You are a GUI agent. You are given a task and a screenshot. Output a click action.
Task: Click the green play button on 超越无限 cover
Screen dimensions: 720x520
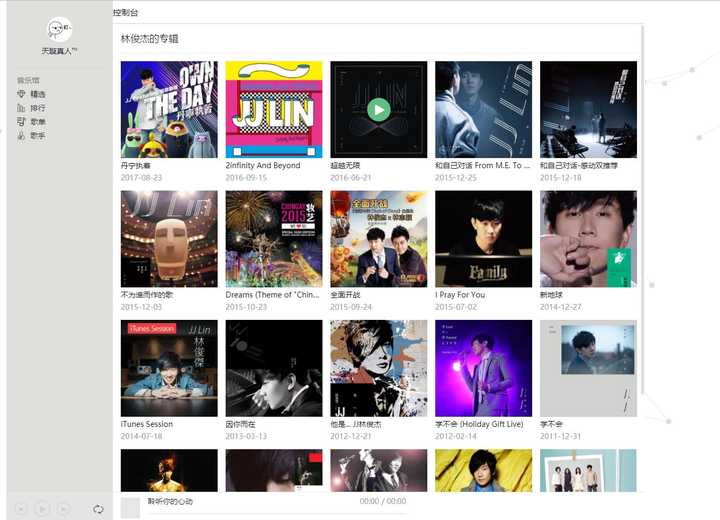pos(379,110)
